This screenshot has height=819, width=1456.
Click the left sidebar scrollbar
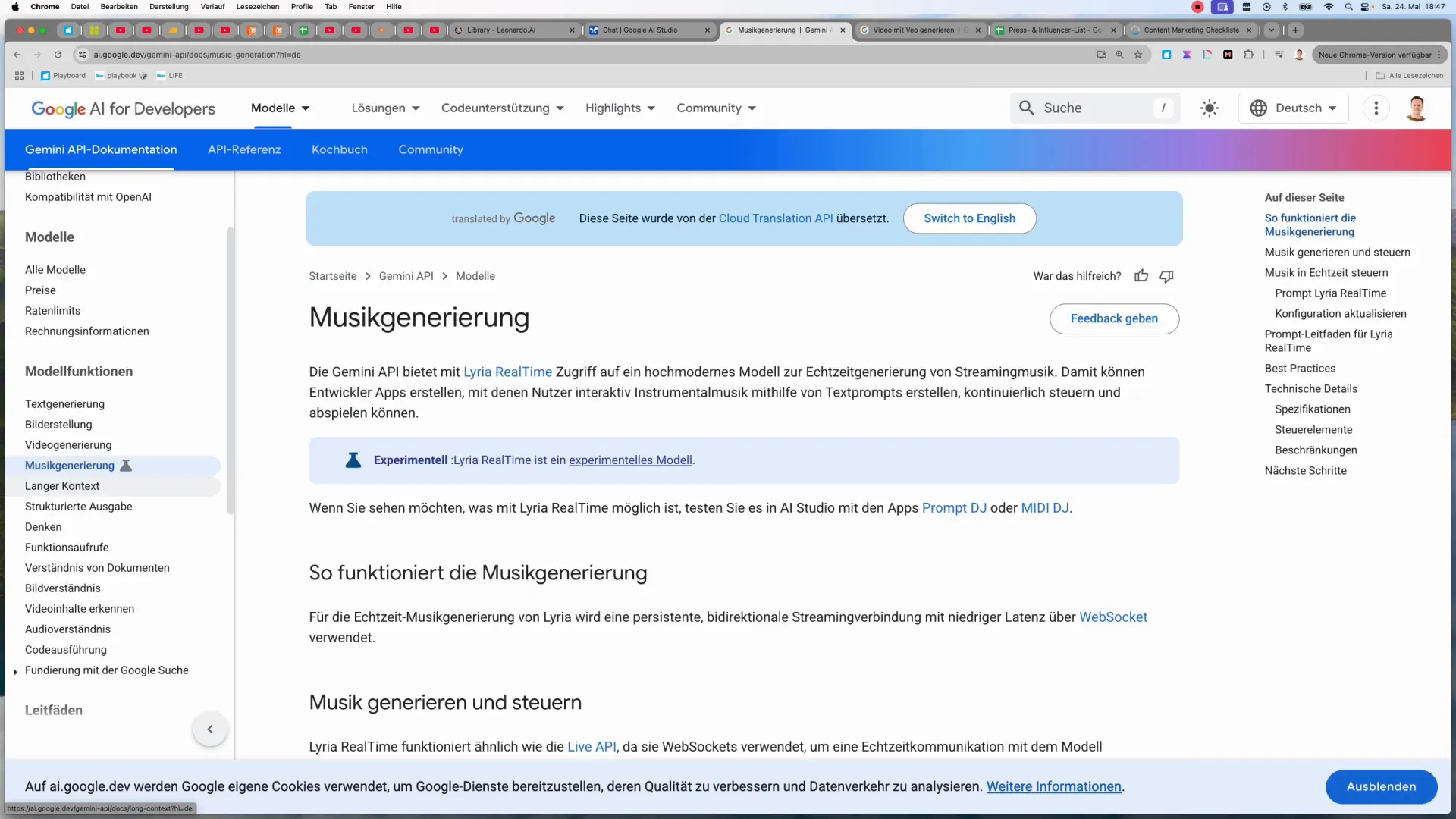231,372
